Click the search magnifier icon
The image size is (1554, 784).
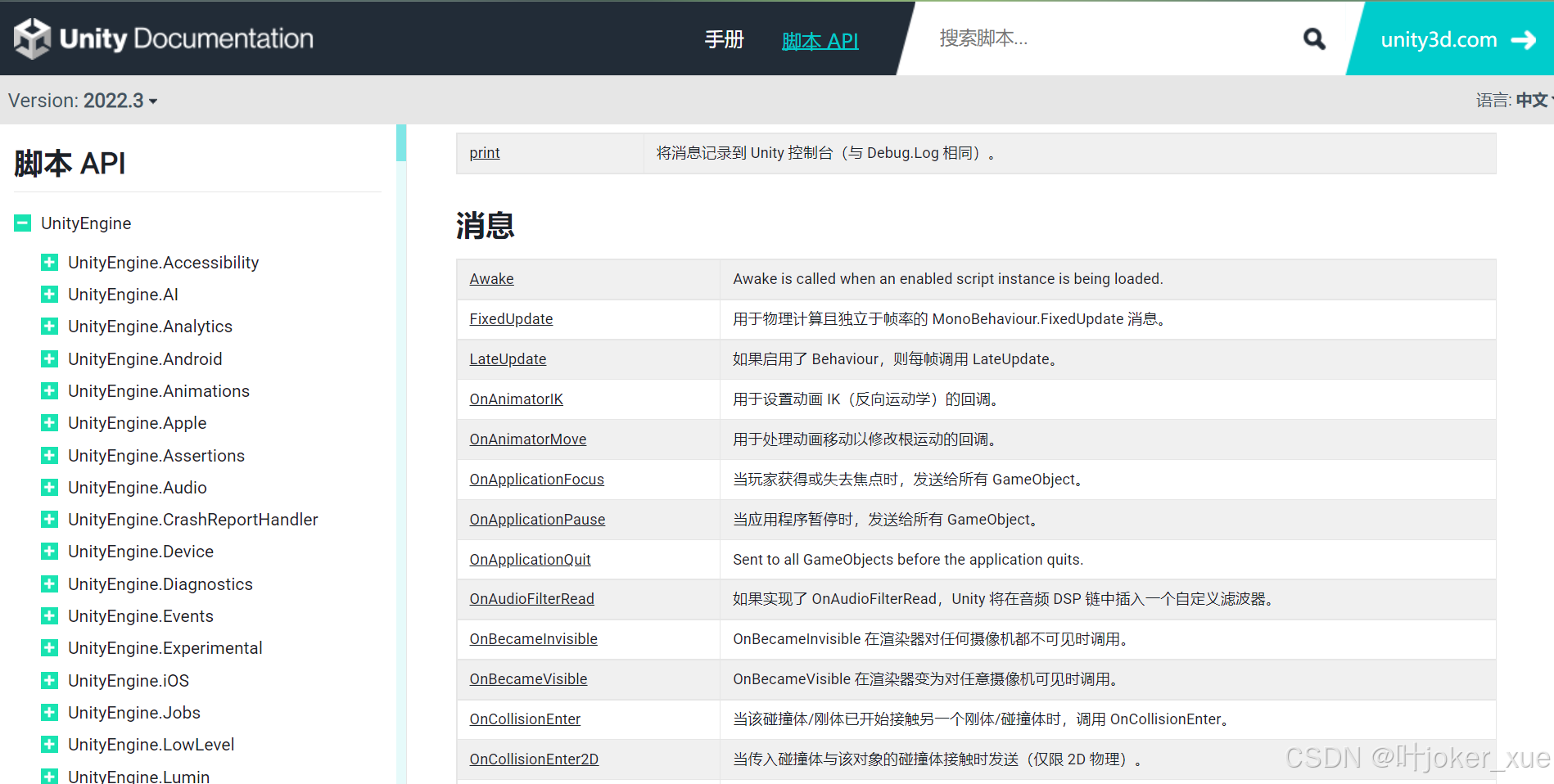click(x=1313, y=38)
